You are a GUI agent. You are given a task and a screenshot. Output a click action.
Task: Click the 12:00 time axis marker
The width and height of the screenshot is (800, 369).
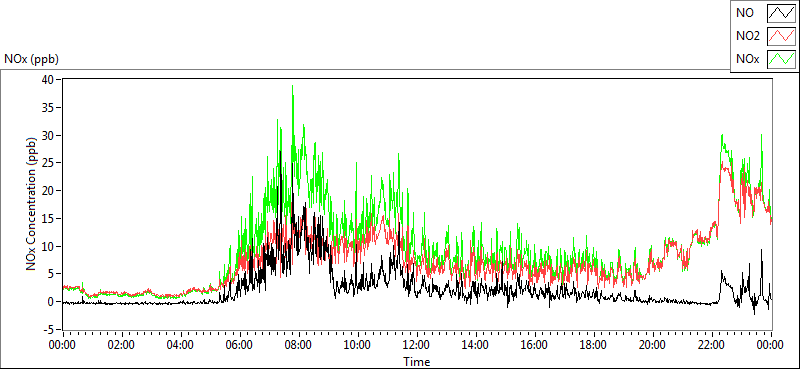(417, 345)
